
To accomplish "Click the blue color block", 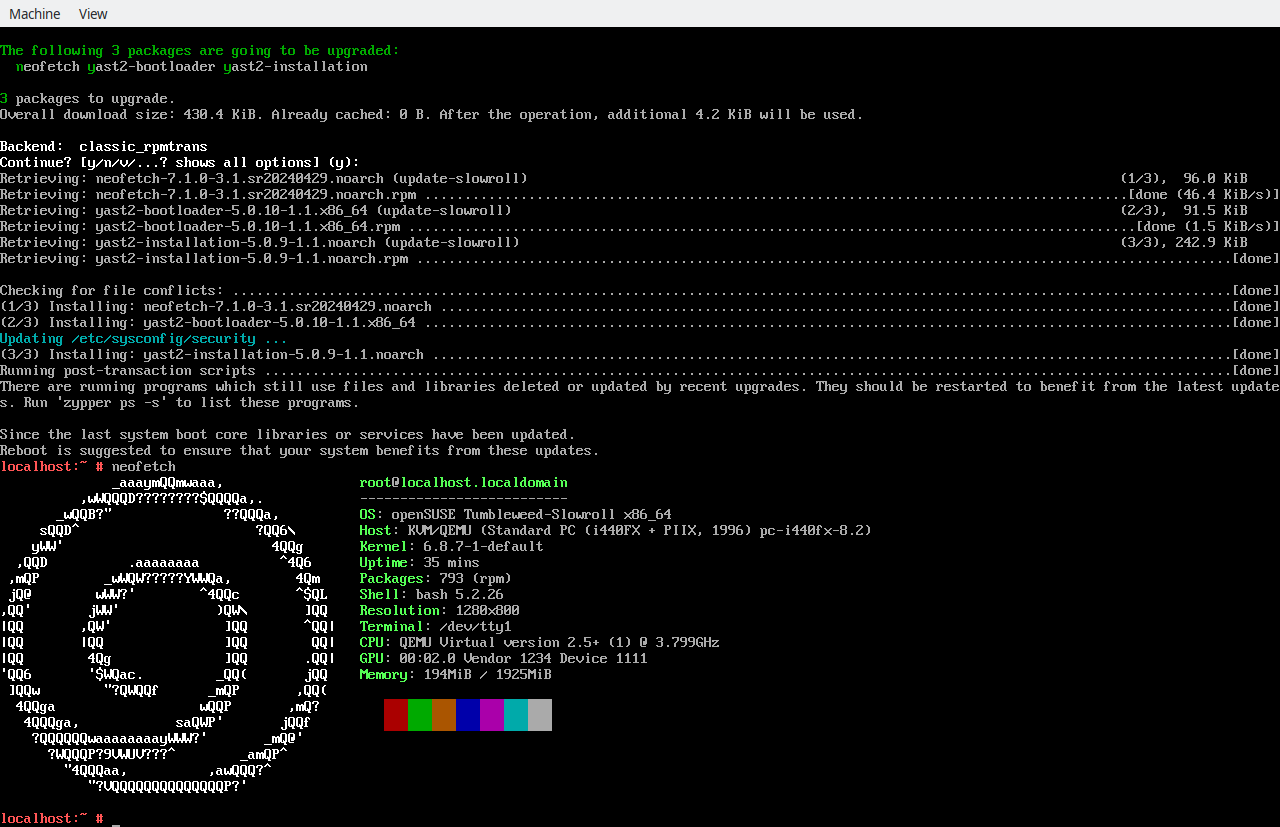I will click(468, 715).
